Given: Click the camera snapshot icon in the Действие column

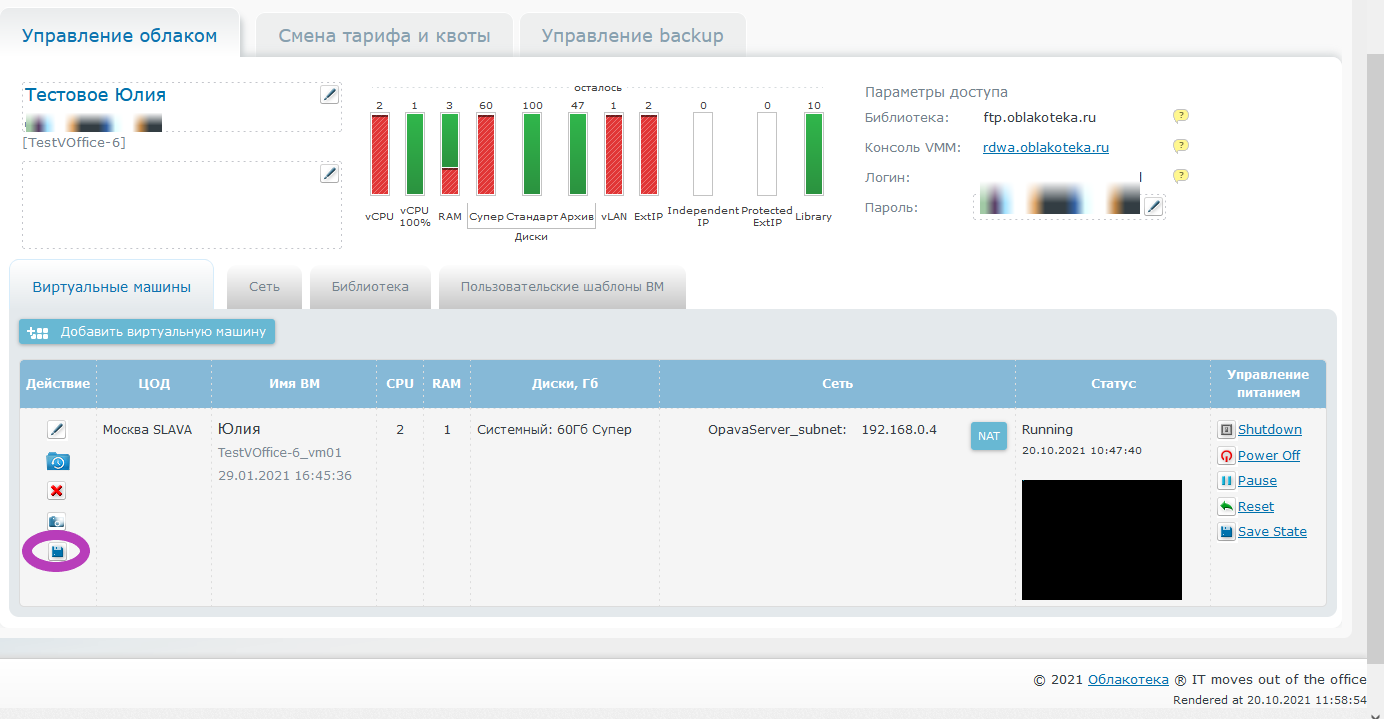Looking at the screenshot, I should [57, 521].
